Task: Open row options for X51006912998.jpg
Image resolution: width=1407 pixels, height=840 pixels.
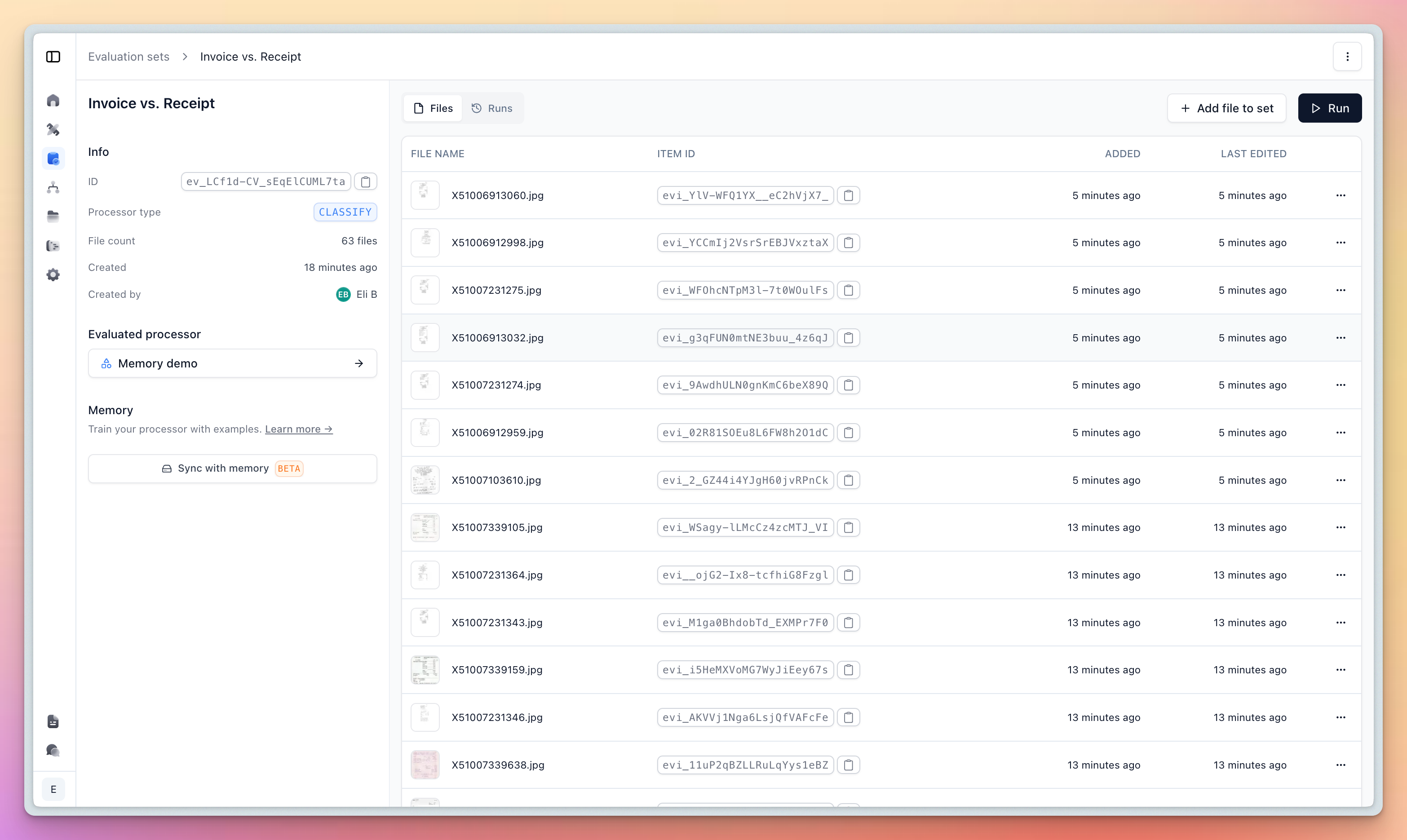Action: tap(1340, 243)
